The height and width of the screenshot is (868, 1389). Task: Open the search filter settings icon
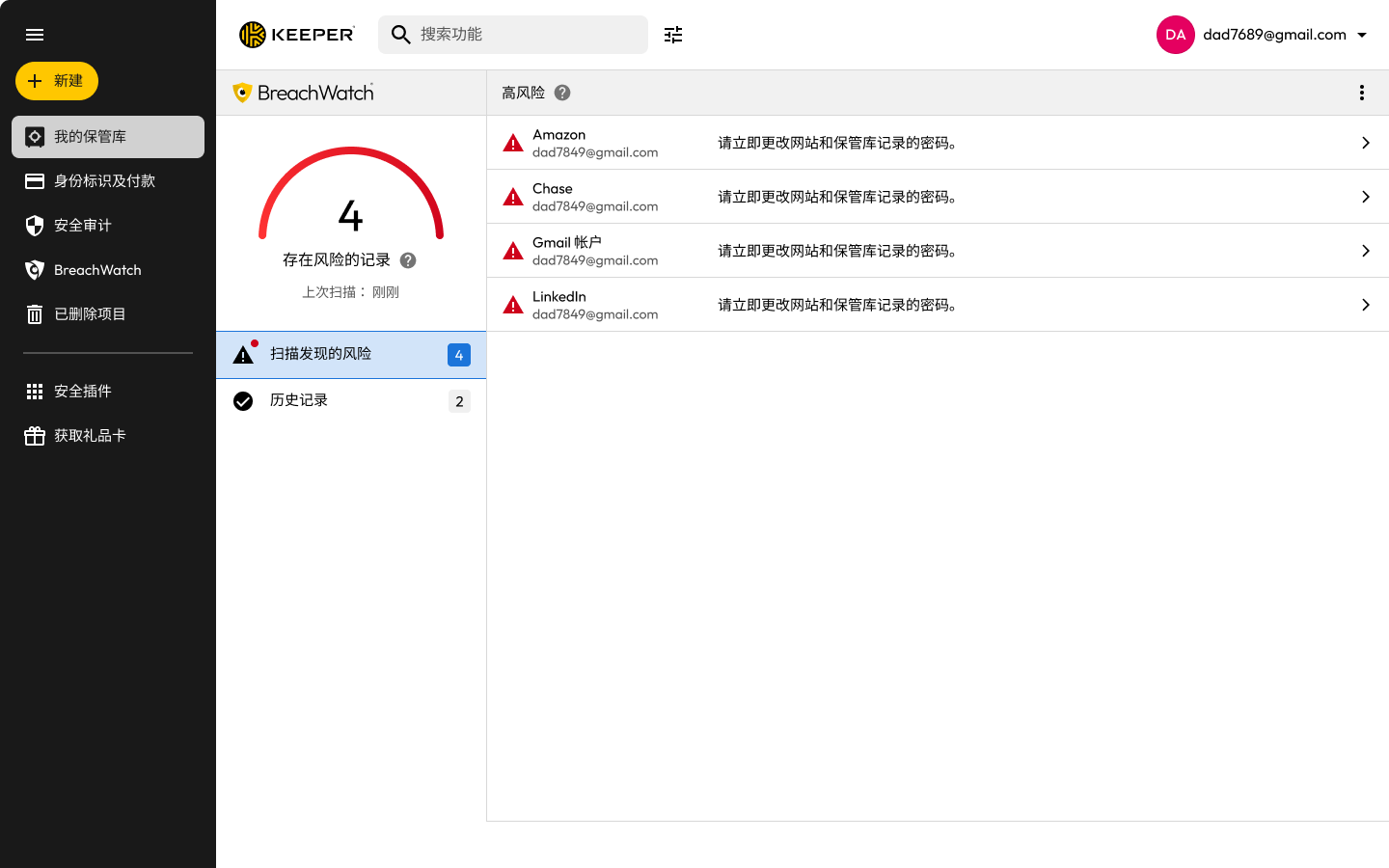pyautogui.click(x=673, y=35)
